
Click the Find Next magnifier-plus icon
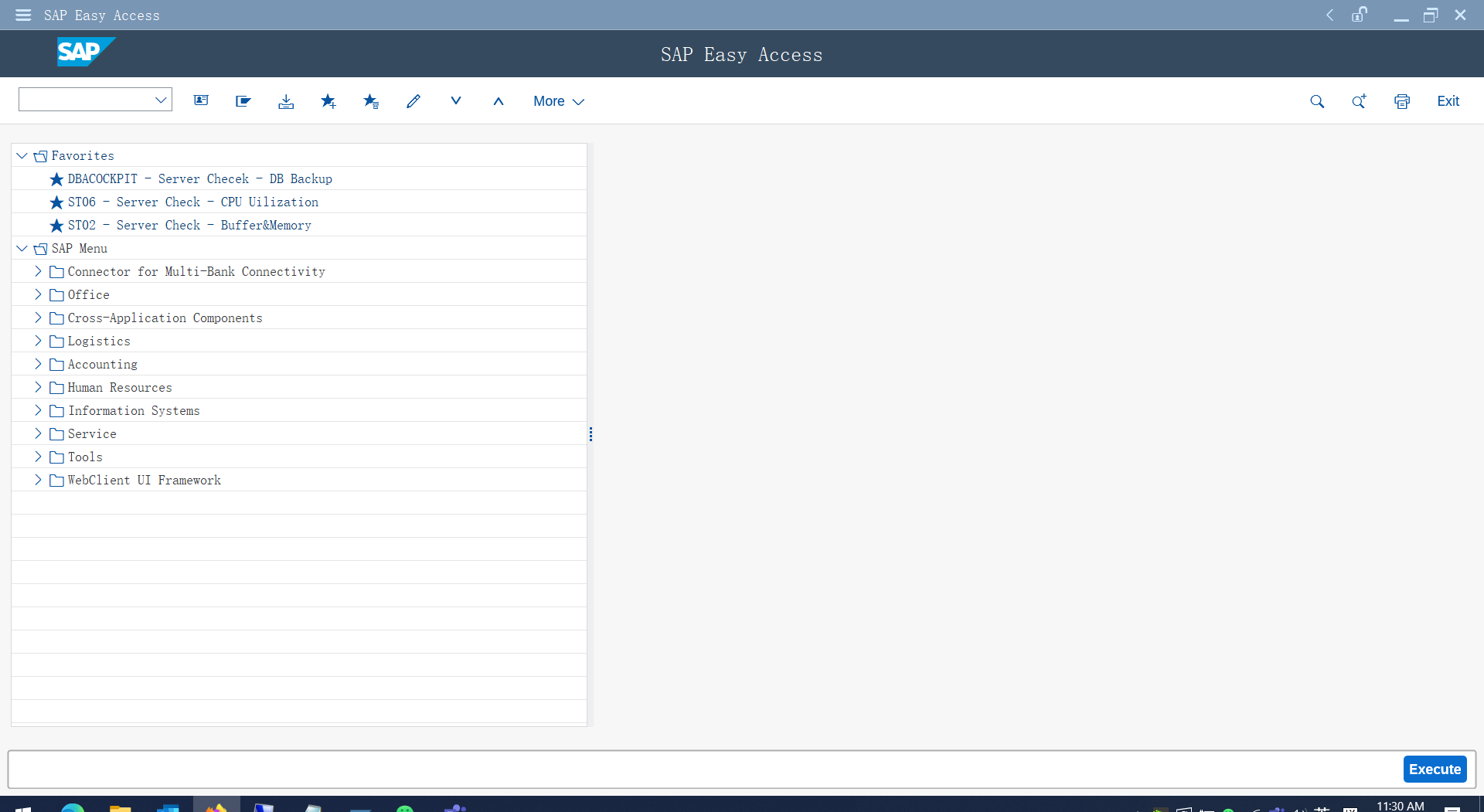click(1359, 101)
